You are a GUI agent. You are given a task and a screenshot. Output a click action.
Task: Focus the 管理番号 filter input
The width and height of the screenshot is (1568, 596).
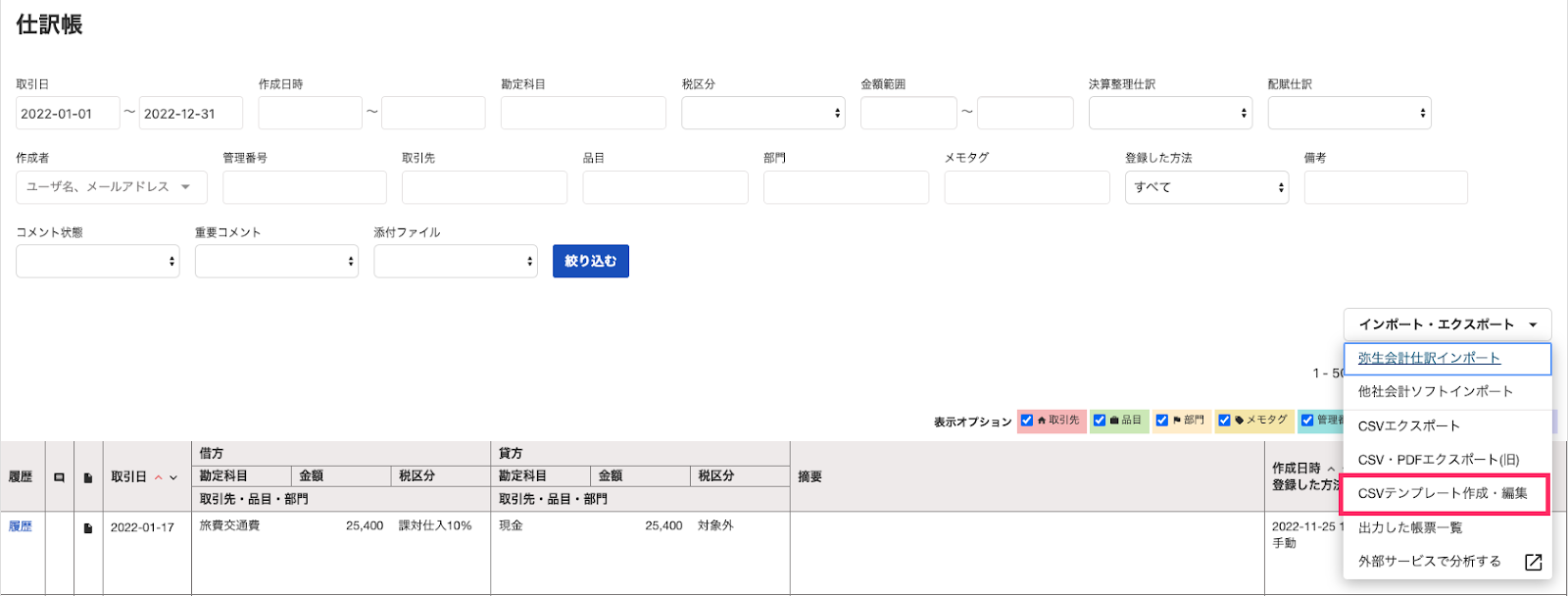305,187
